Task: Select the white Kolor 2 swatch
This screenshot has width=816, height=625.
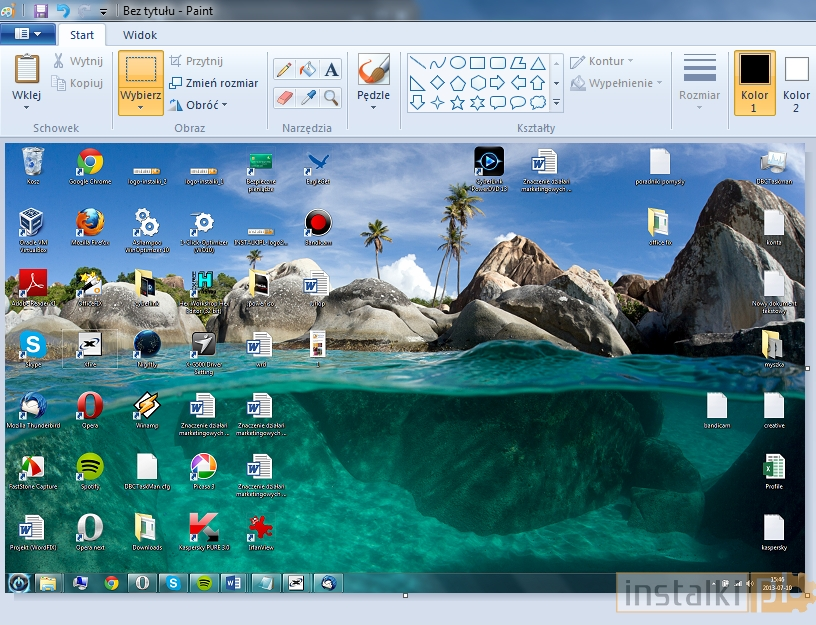Action: (x=796, y=70)
